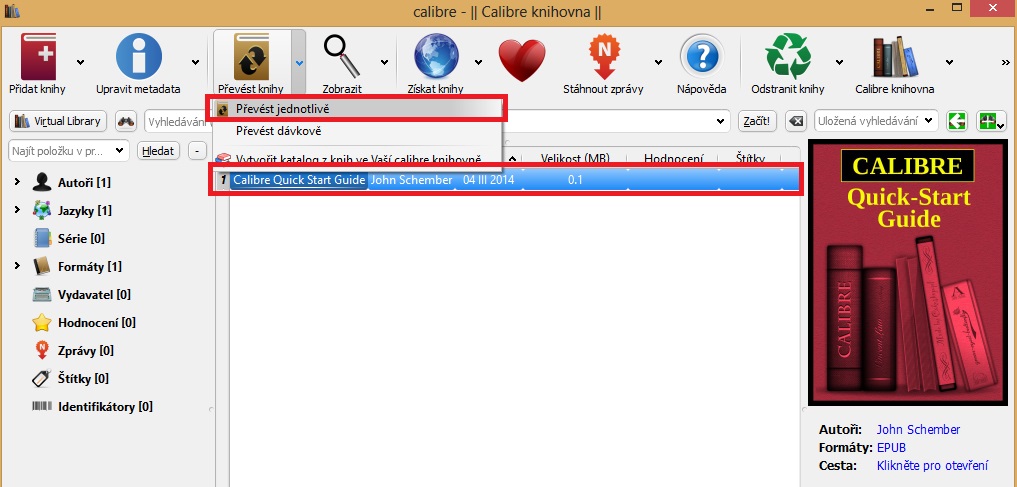This screenshot has width=1017, height=487.
Task: Click the Autoři person icon
Action: [x=42, y=182]
